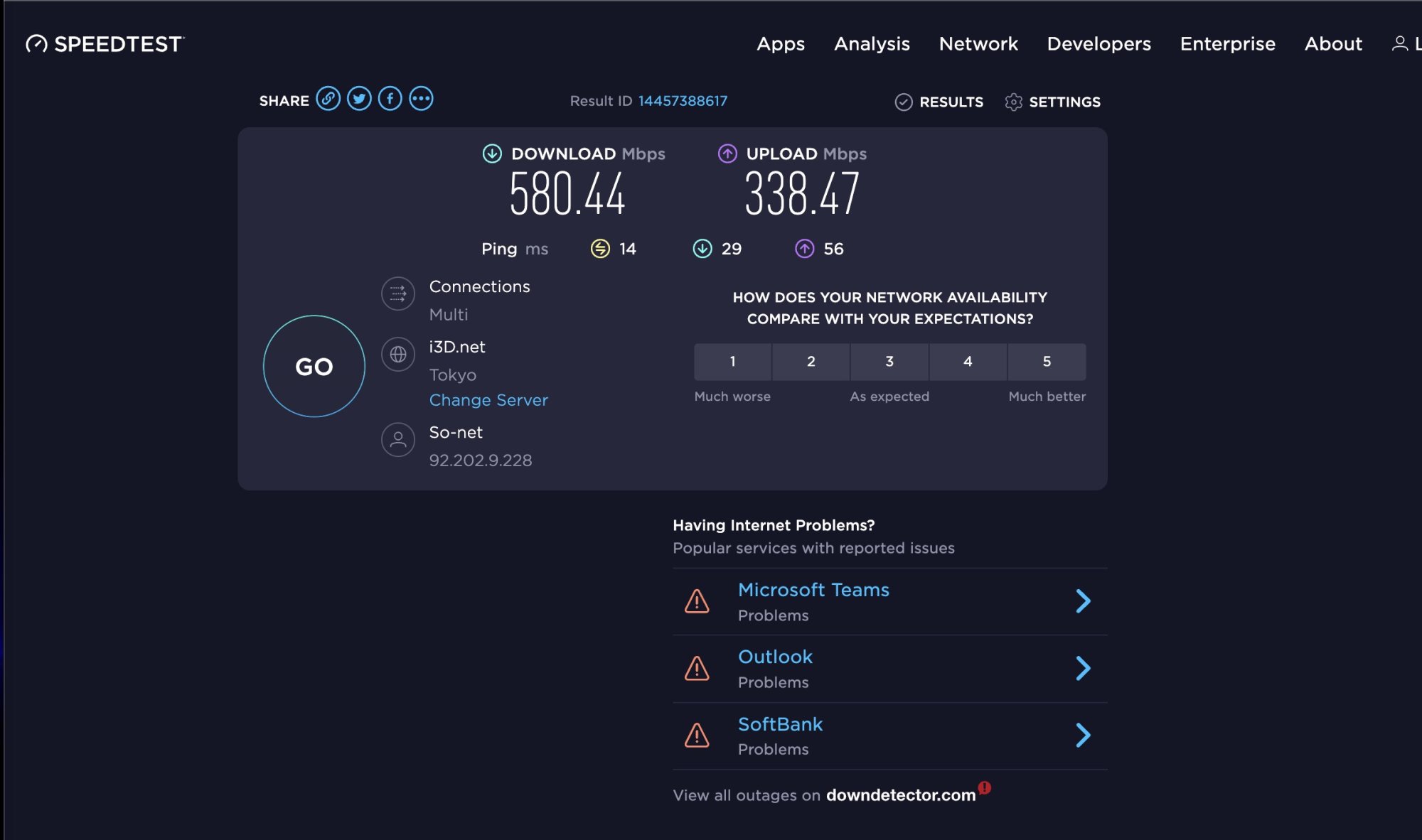Screen dimensions: 1422x840
Task: Share result on Twitter icon
Action: [x=359, y=99]
